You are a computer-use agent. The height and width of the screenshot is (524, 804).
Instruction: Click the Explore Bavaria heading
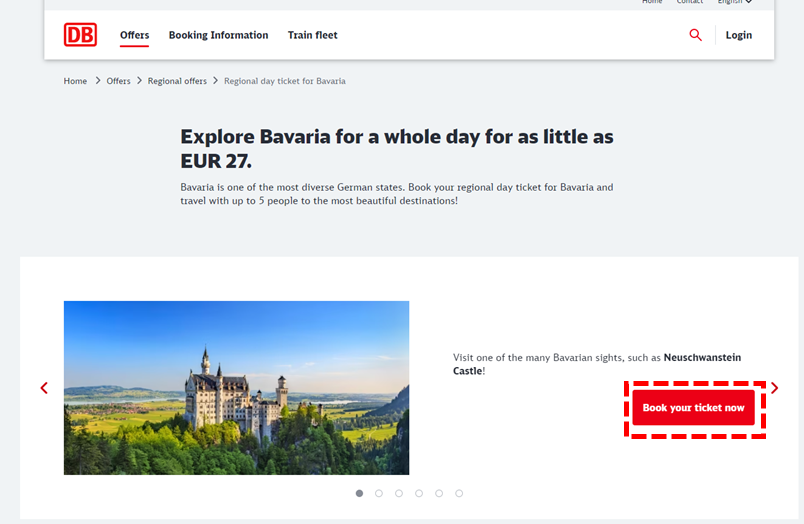pyautogui.click(x=397, y=149)
